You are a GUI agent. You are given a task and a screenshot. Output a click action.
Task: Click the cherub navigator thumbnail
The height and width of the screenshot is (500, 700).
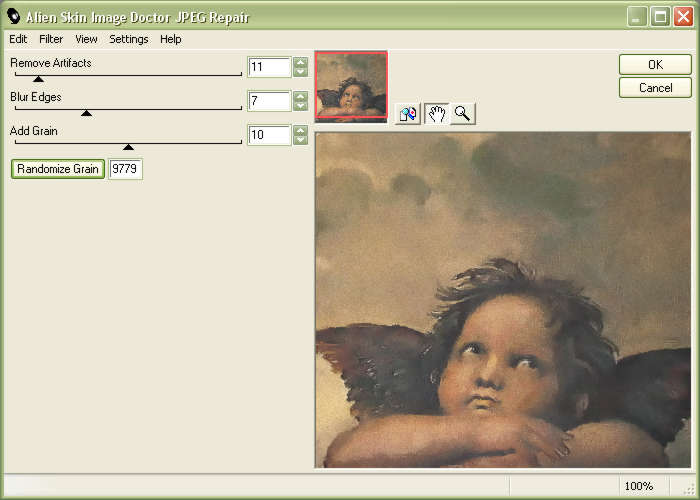pos(351,87)
